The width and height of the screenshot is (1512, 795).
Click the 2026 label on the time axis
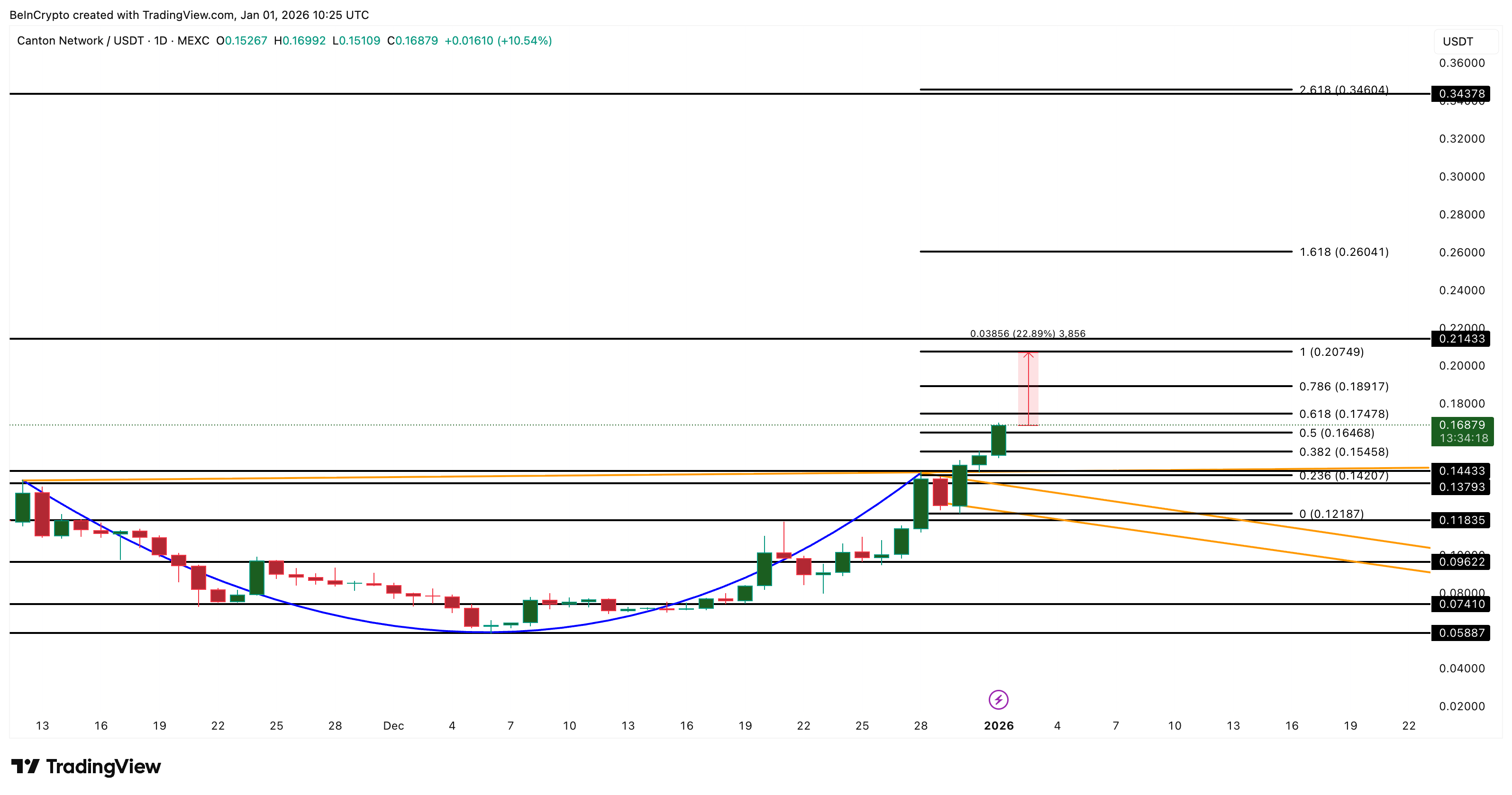(x=1000, y=726)
